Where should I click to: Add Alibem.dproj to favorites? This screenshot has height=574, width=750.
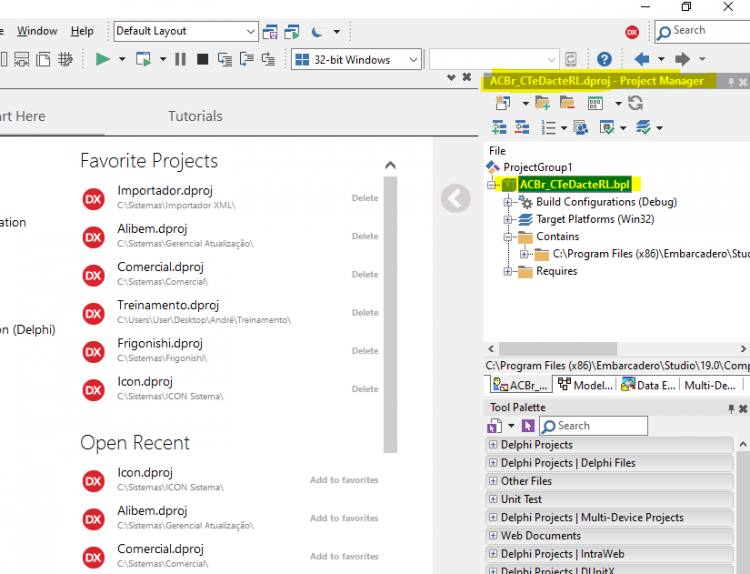click(x=344, y=518)
